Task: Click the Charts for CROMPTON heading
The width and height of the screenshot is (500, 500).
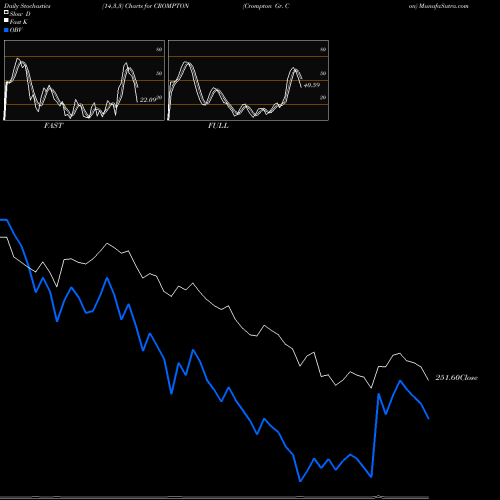Action: click(157, 6)
